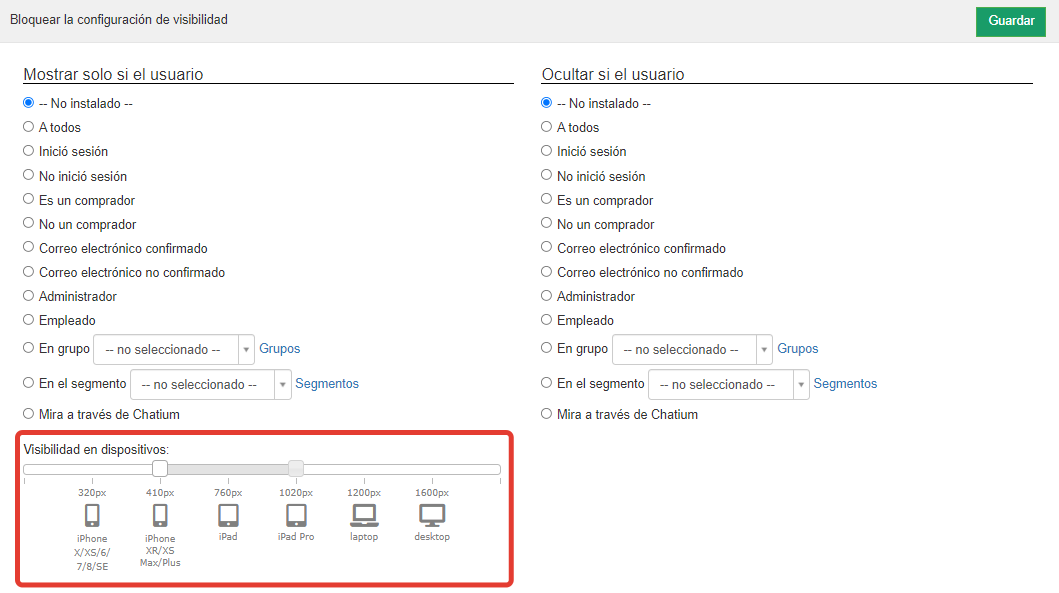Screen dimensions: 1059x593
Task: Select 'En grupo' radio under Ocultar si
Action: click(546, 348)
